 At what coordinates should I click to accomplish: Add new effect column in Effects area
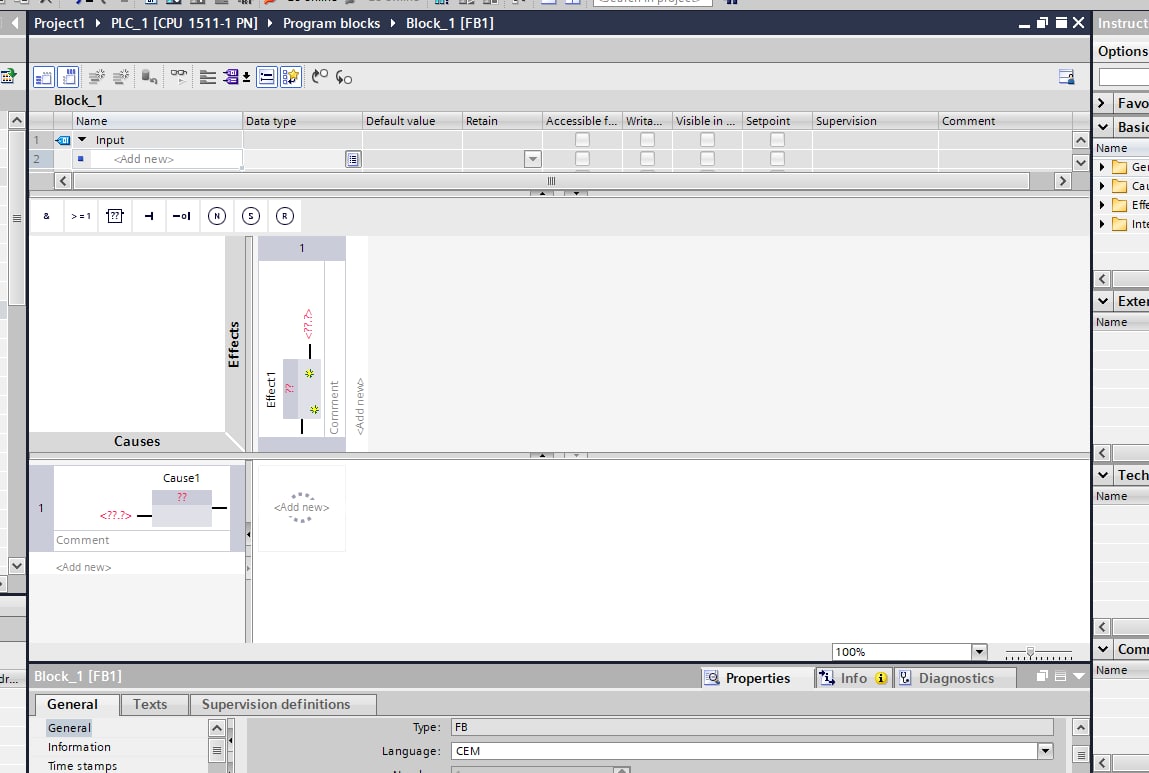tap(360, 407)
